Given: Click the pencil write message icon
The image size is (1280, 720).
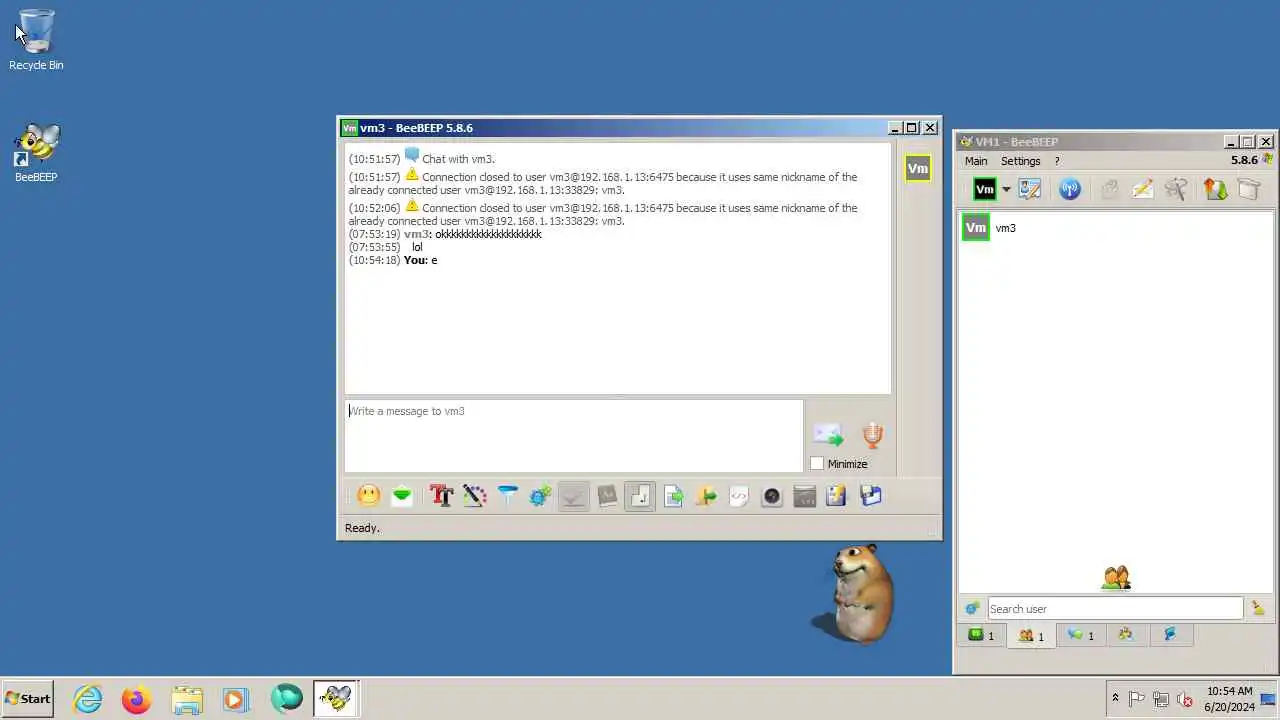Looking at the screenshot, I should [x=1143, y=189].
